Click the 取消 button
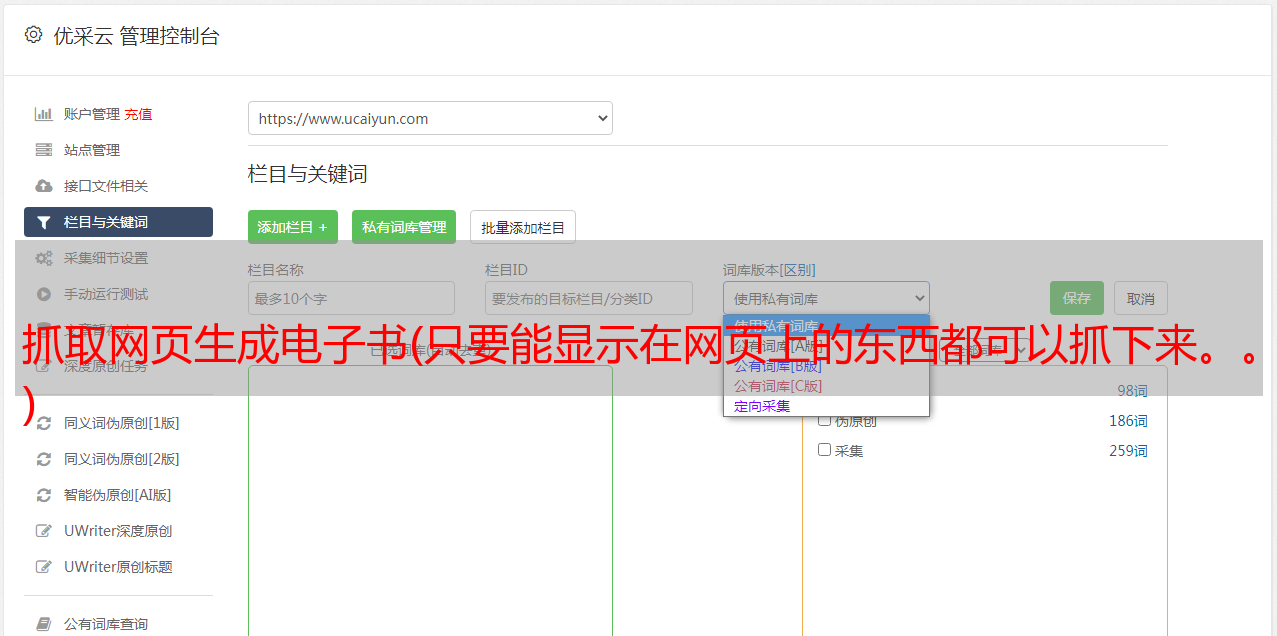The image size is (1277, 636). (1141, 298)
